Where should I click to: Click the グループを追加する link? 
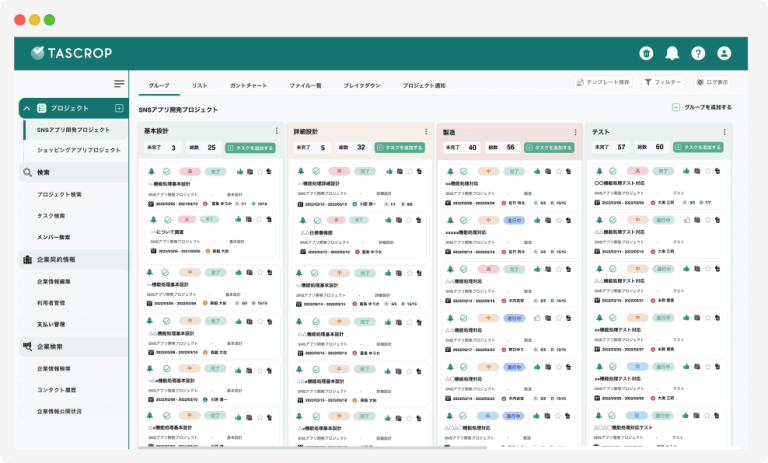click(702, 107)
